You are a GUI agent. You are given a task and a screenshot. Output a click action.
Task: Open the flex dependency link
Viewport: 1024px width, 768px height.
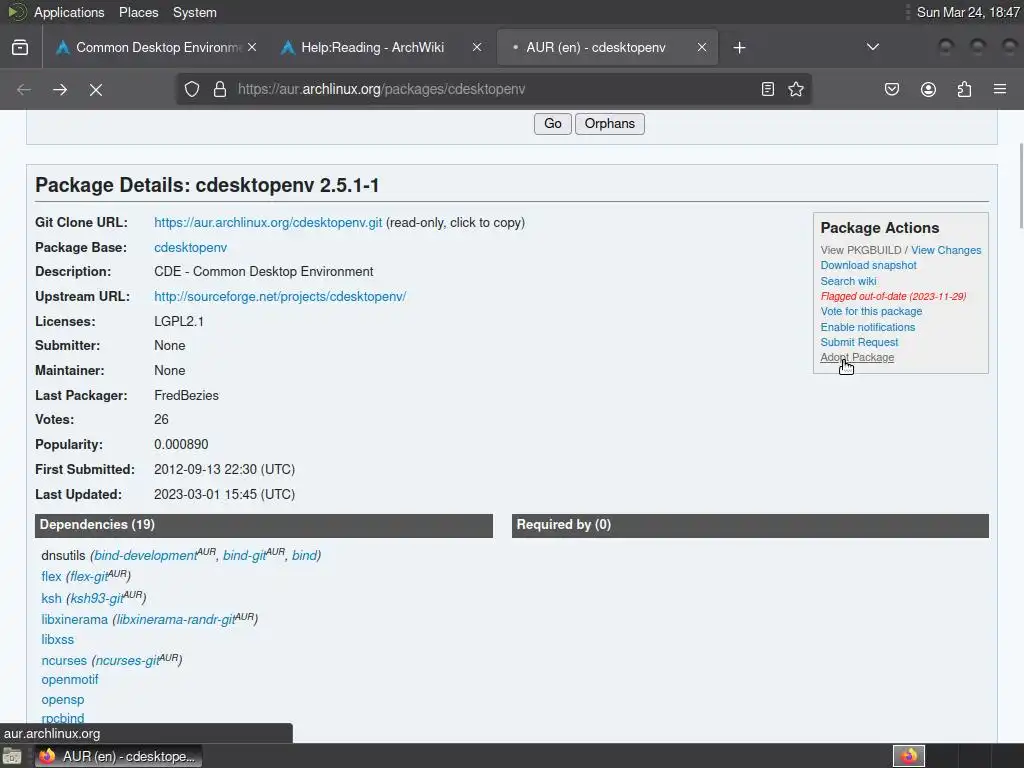(51, 577)
